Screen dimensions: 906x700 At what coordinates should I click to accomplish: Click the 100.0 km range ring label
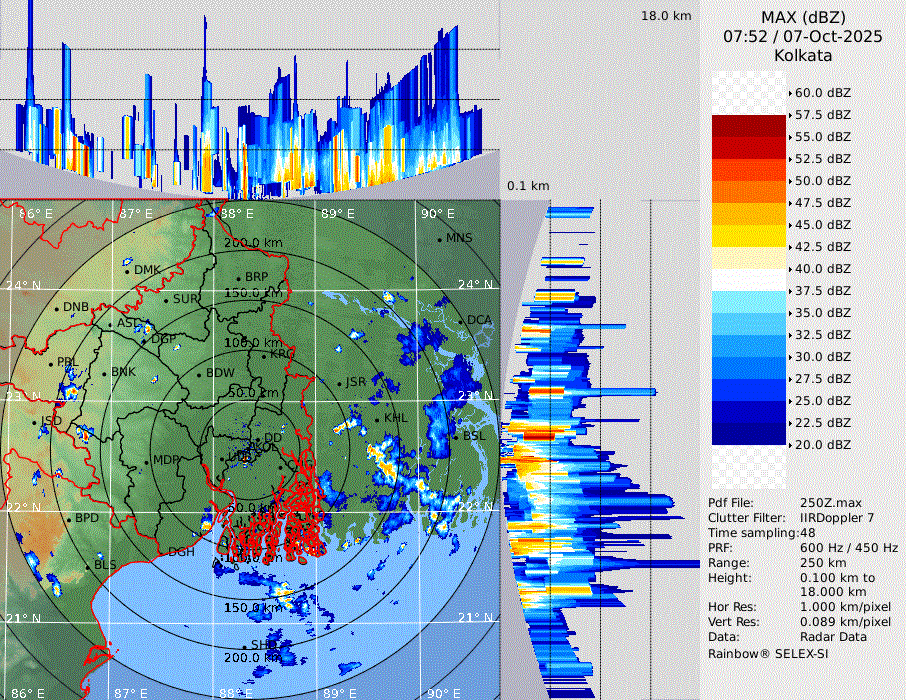coord(250,343)
